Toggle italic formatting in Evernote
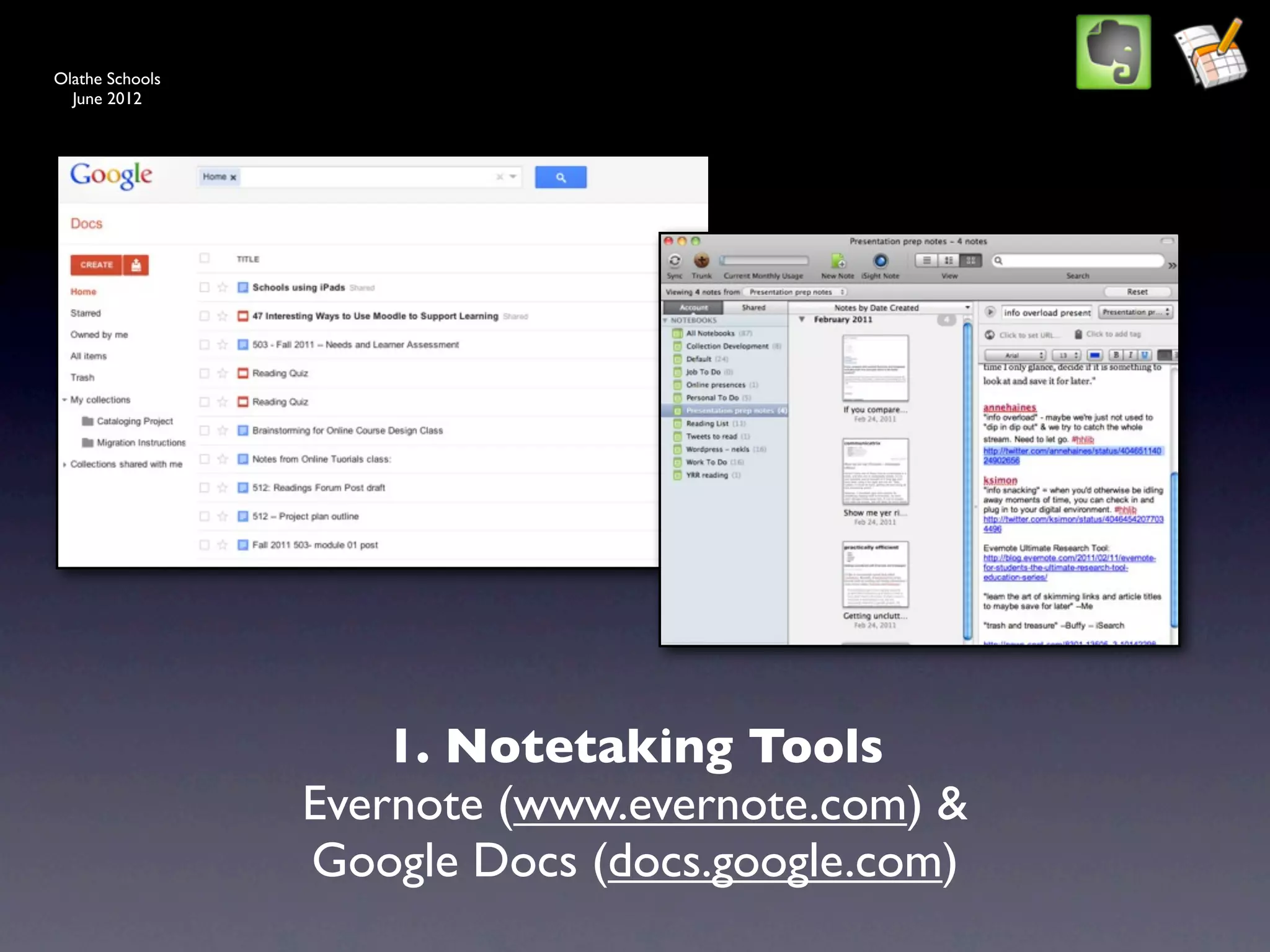Screen dimensions: 1270x952 tap(1130, 355)
